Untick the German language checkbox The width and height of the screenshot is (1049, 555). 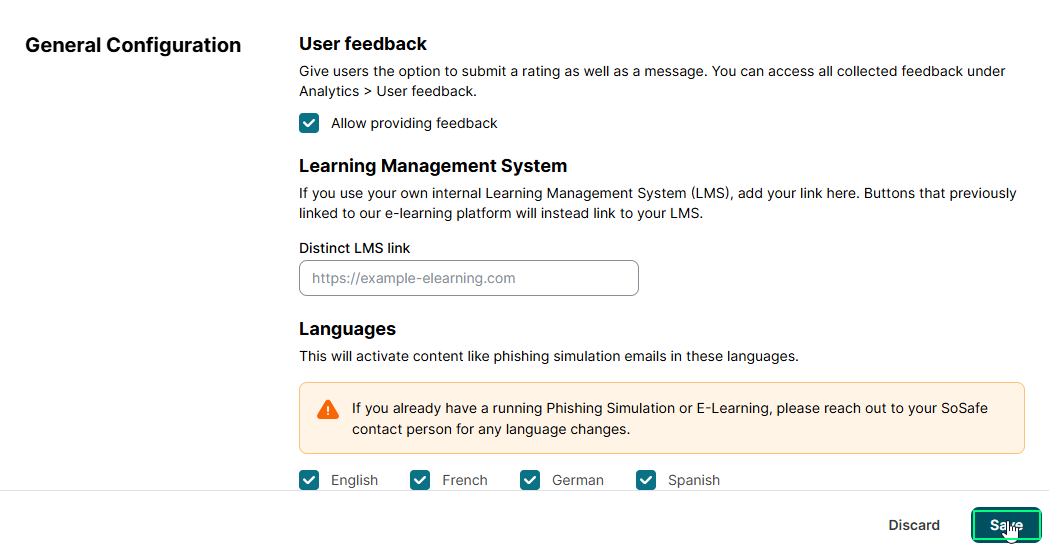(530, 480)
